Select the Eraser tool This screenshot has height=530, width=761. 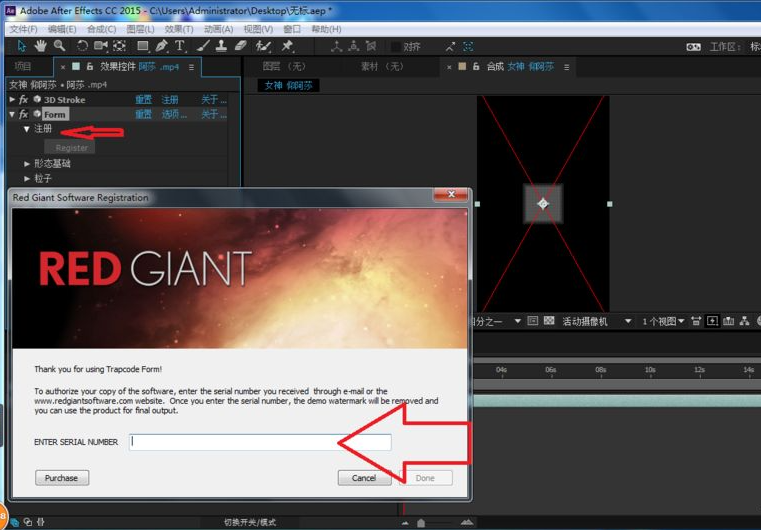coord(241,46)
